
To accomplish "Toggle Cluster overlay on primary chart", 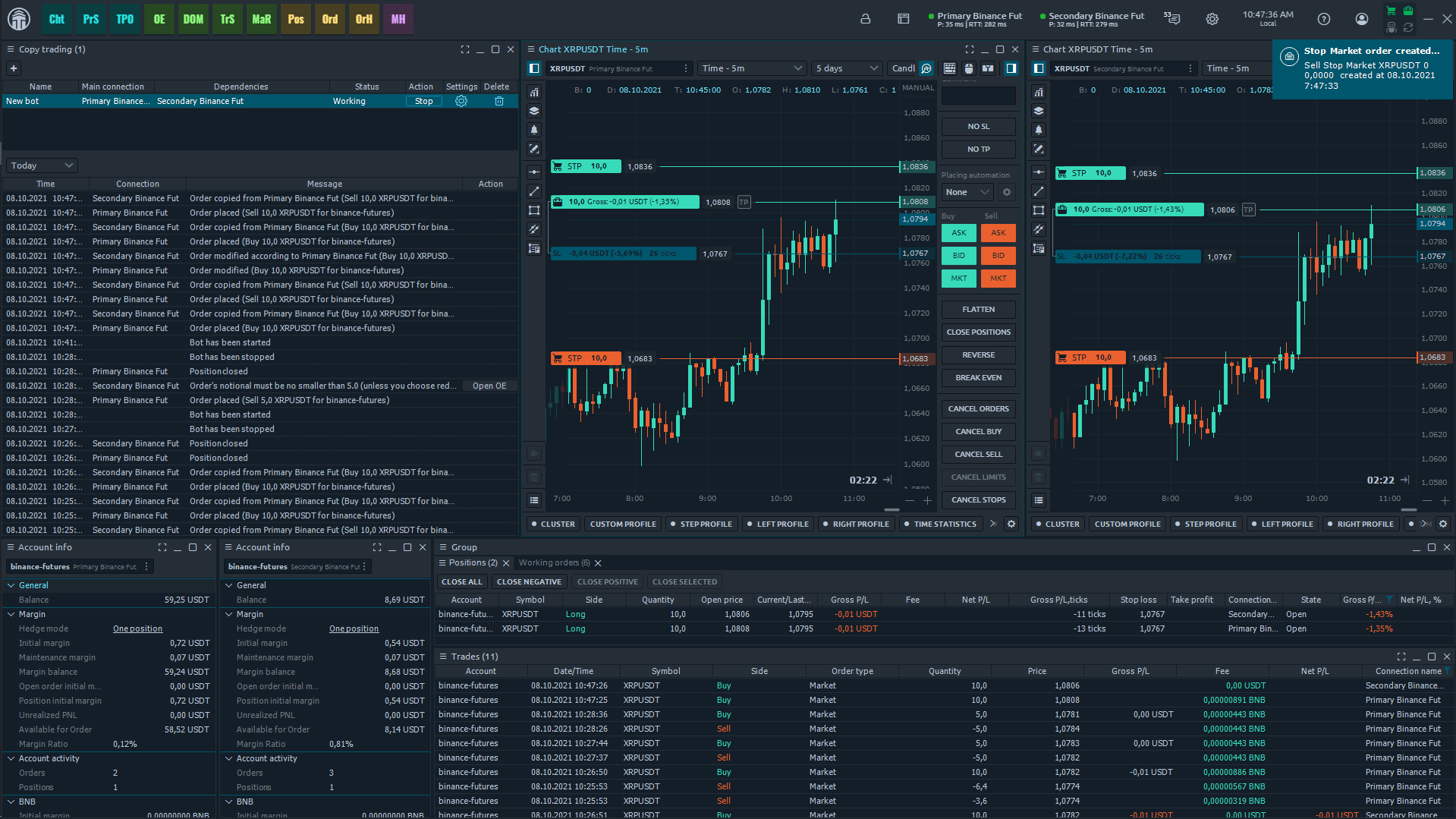I will [x=552, y=524].
